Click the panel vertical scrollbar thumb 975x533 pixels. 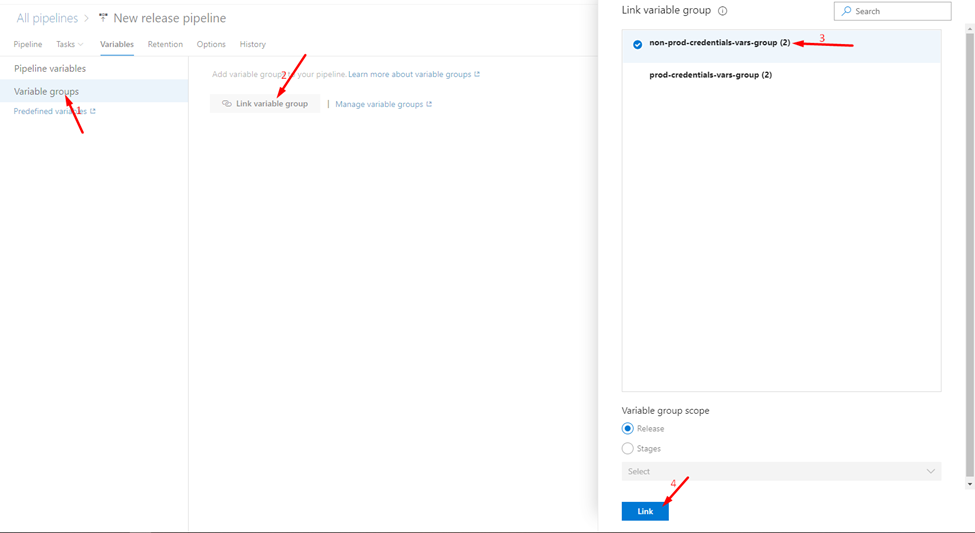tap(969, 255)
